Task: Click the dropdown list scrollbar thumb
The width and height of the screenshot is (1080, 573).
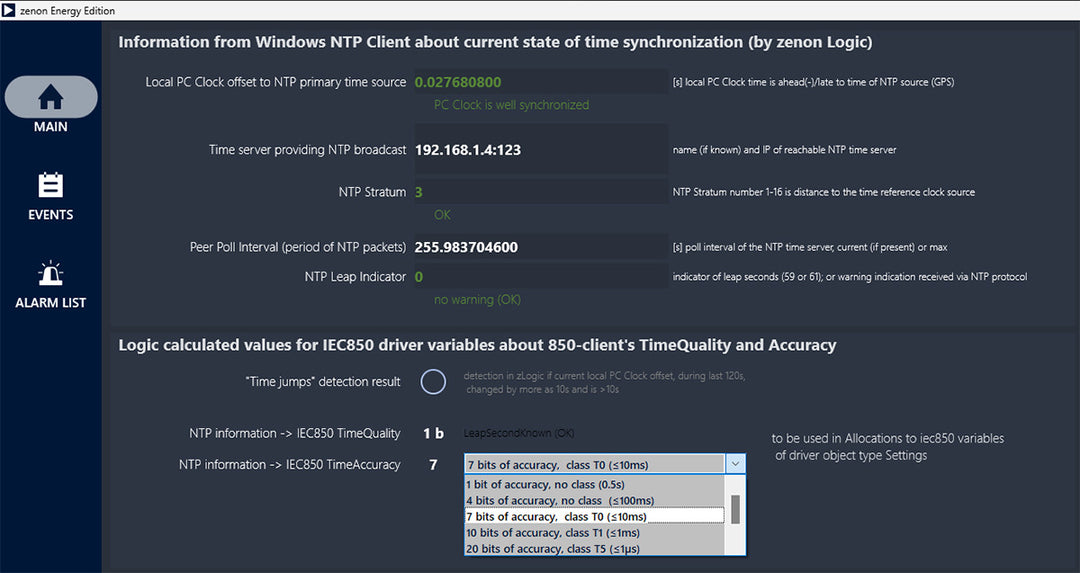Action: coord(735,509)
